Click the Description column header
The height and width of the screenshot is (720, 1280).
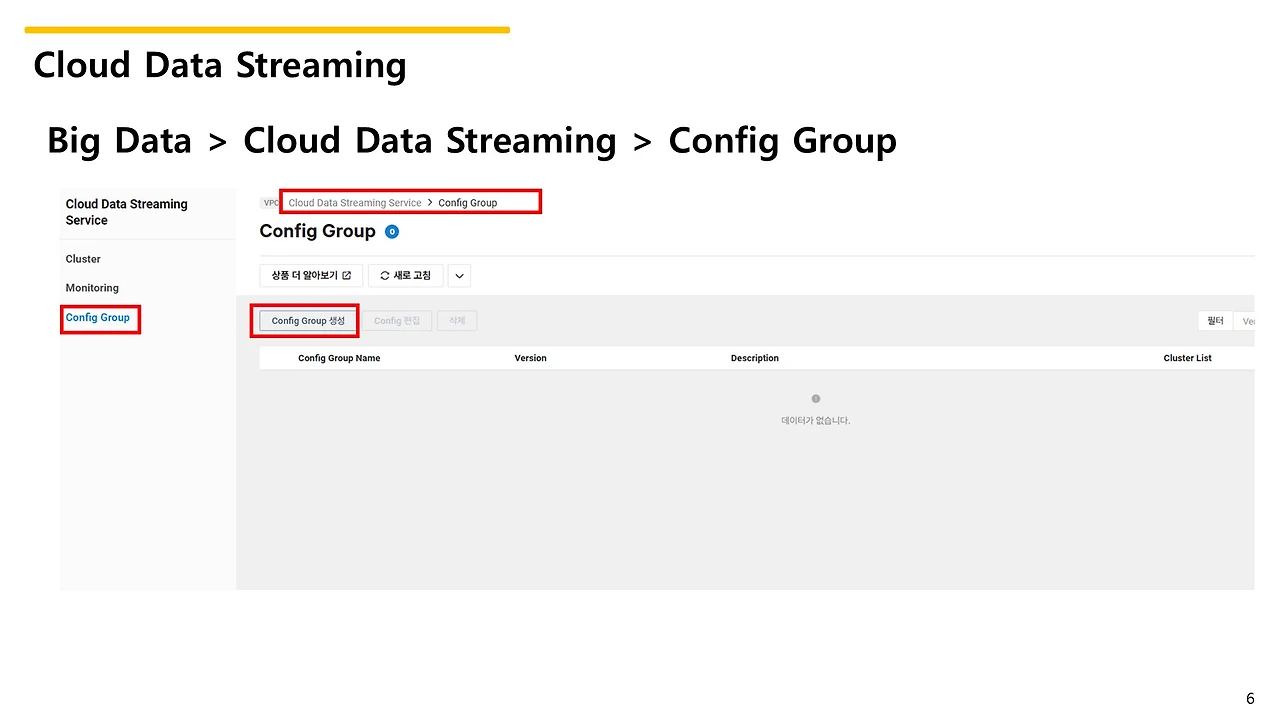click(755, 358)
